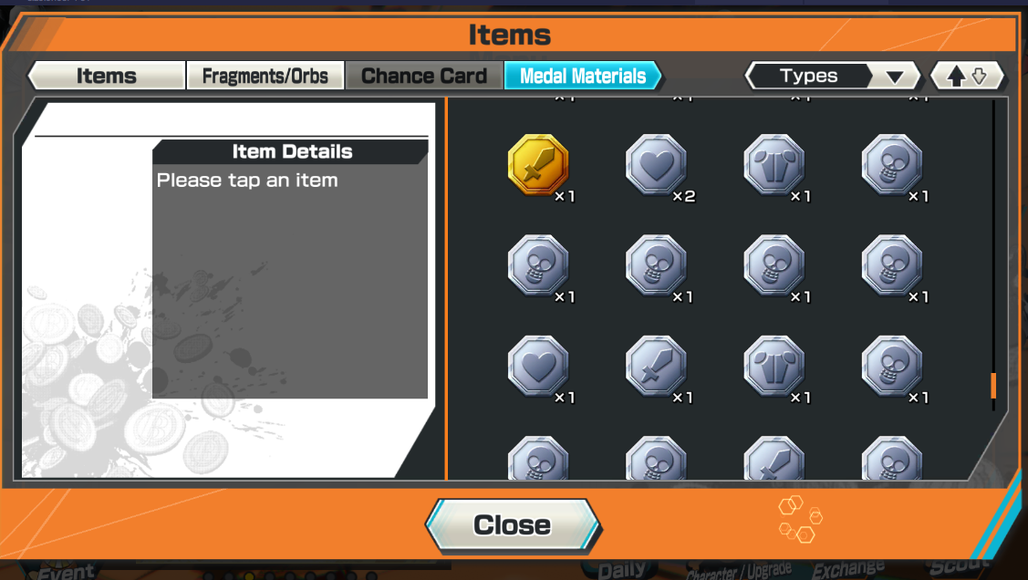The height and width of the screenshot is (580, 1028).
Task: Select the last skull medal in the second row
Action: [892, 265]
